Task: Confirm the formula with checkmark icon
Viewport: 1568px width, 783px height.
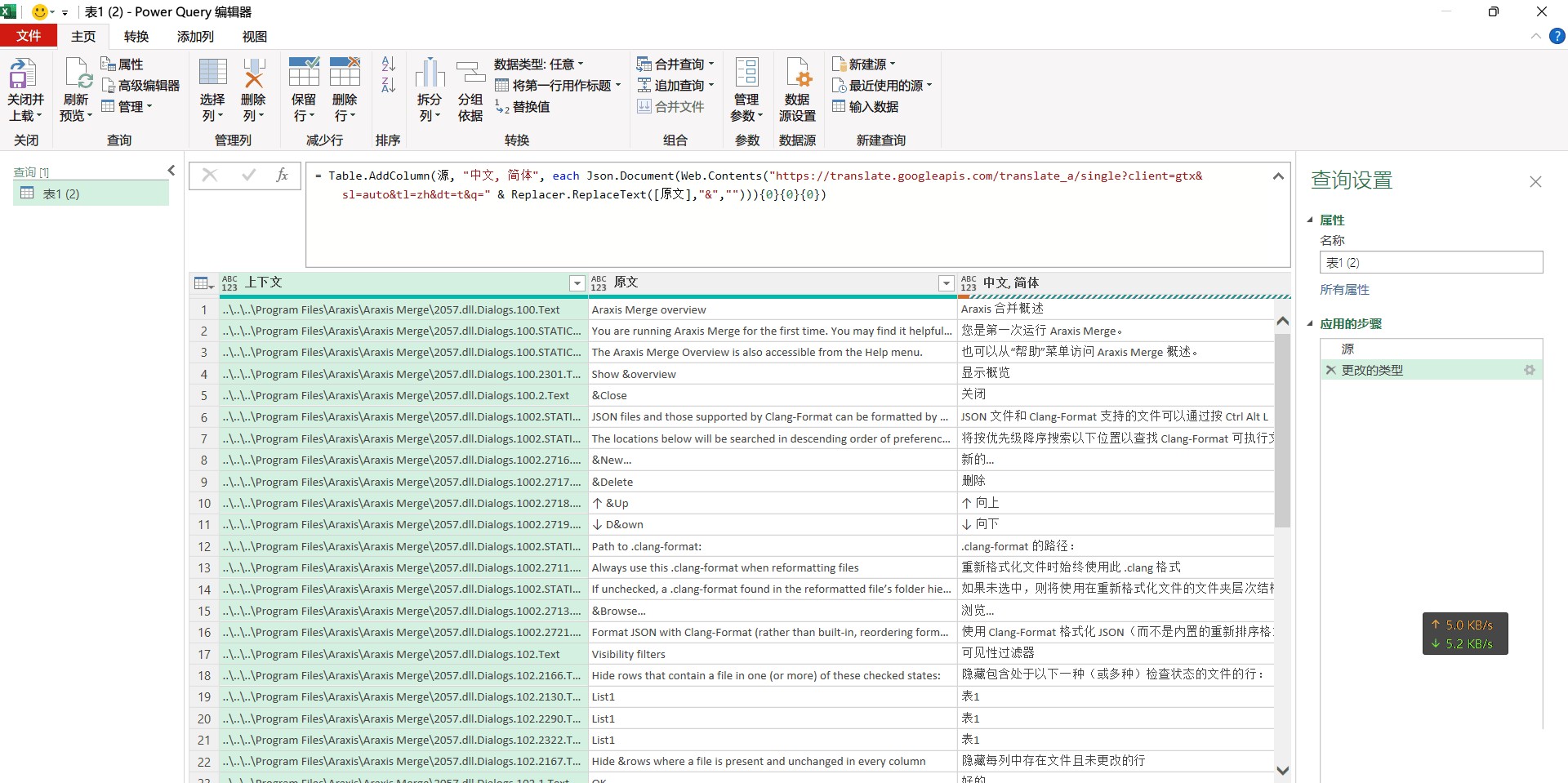Action: tap(249, 175)
